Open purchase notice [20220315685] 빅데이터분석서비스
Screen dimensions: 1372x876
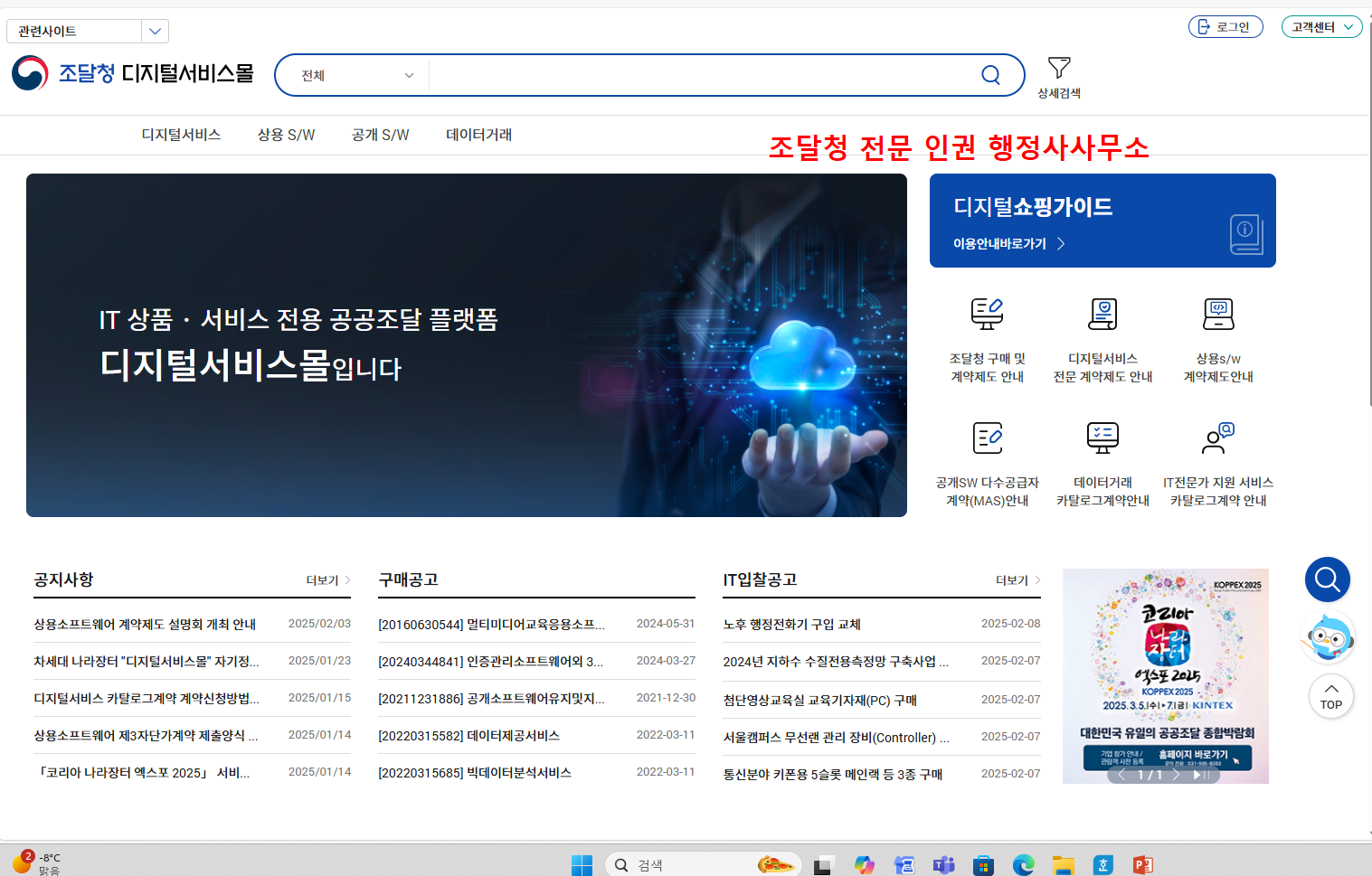pyautogui.click(x=475, y=773)
